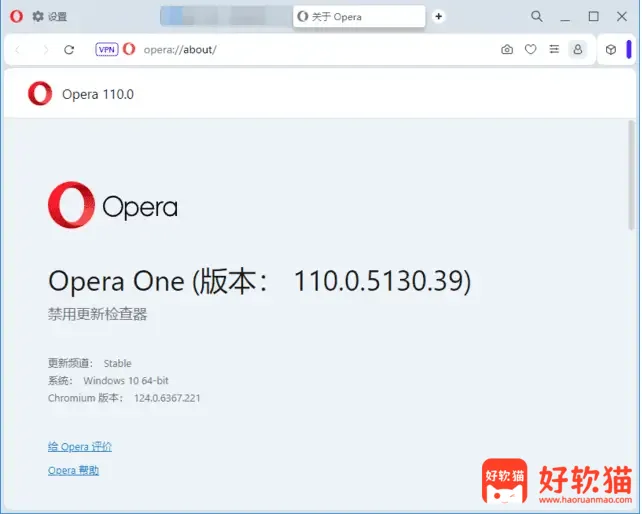Viewport: 642px width, 514px height.
Task: Go forward to next page
Action: (45, 50)
